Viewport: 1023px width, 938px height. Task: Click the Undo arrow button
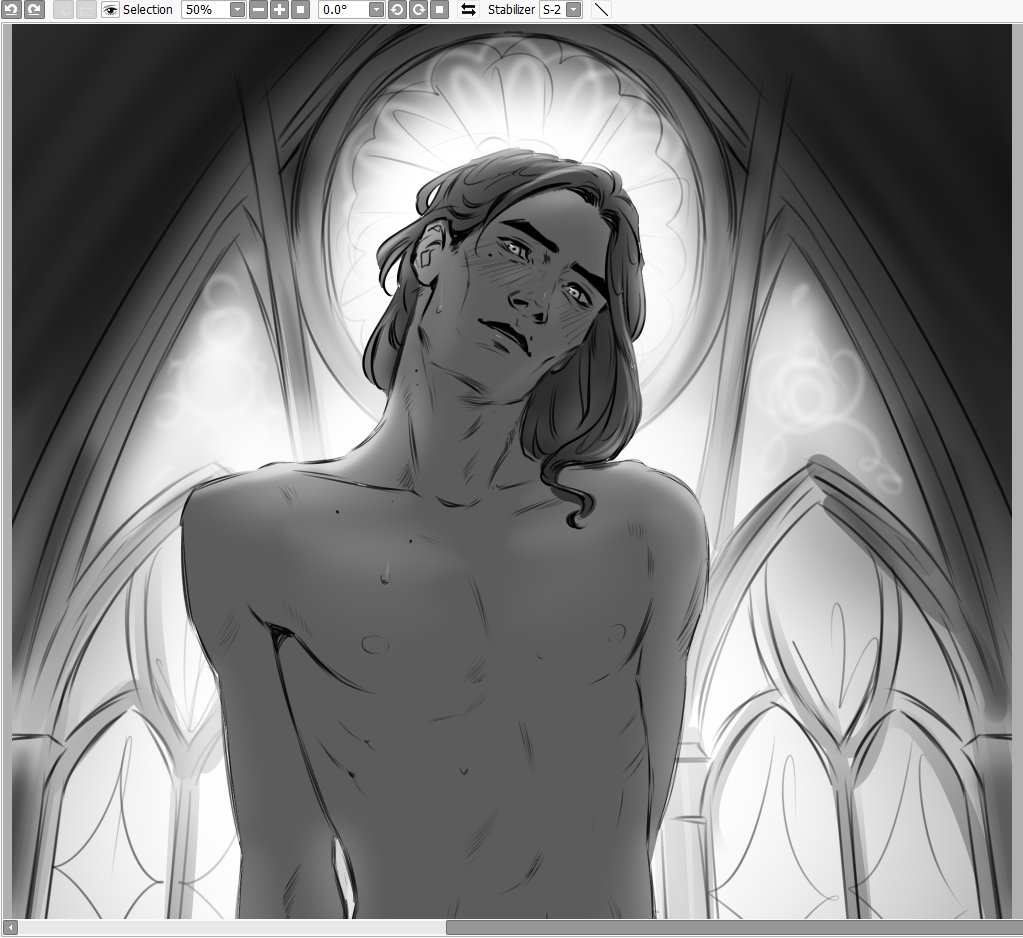click(12, 9)
